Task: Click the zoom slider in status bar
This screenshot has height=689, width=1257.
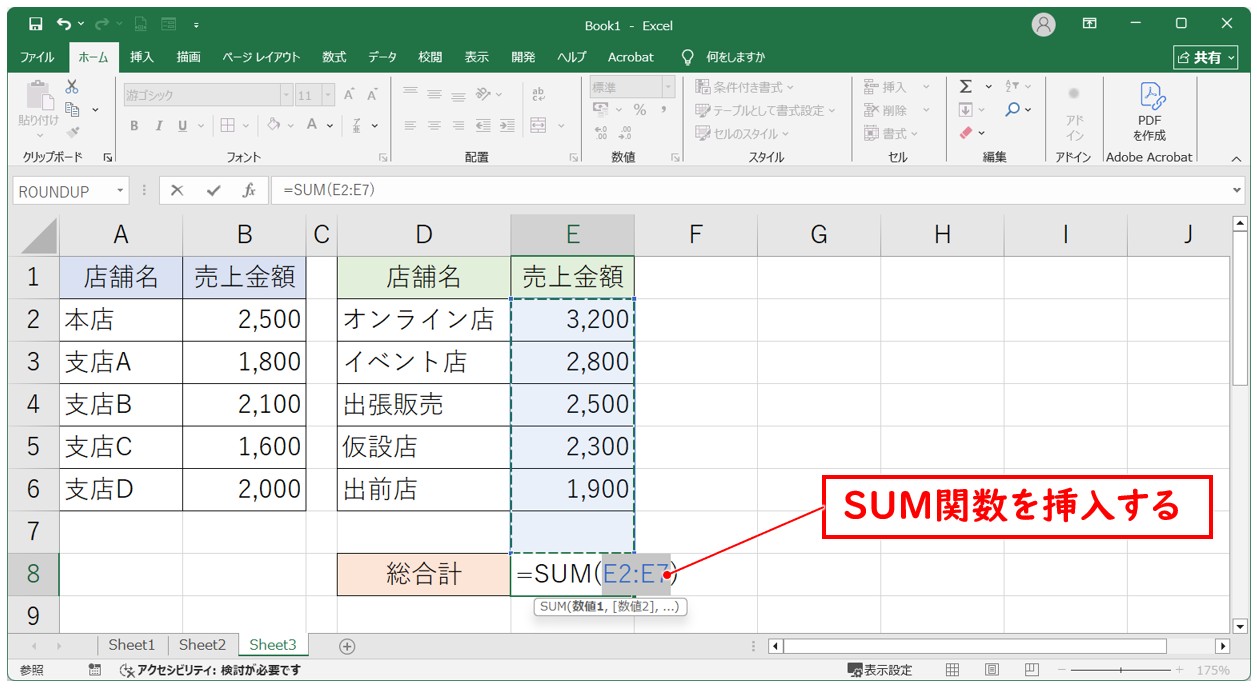Action: tap(1120, 670)
